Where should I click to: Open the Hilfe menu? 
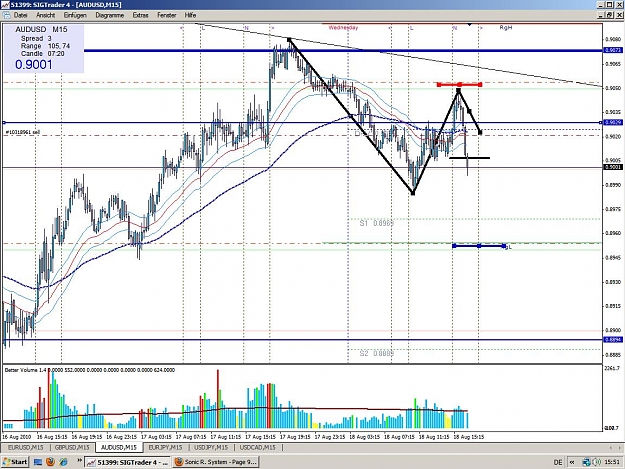[190, 15]
